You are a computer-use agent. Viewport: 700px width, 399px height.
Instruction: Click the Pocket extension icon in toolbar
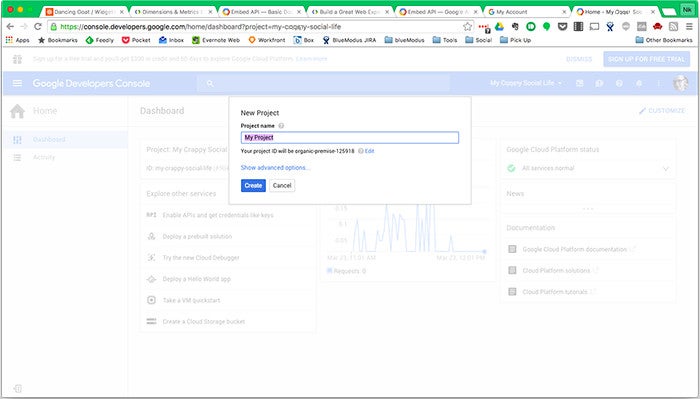click(x=562, y=27)
